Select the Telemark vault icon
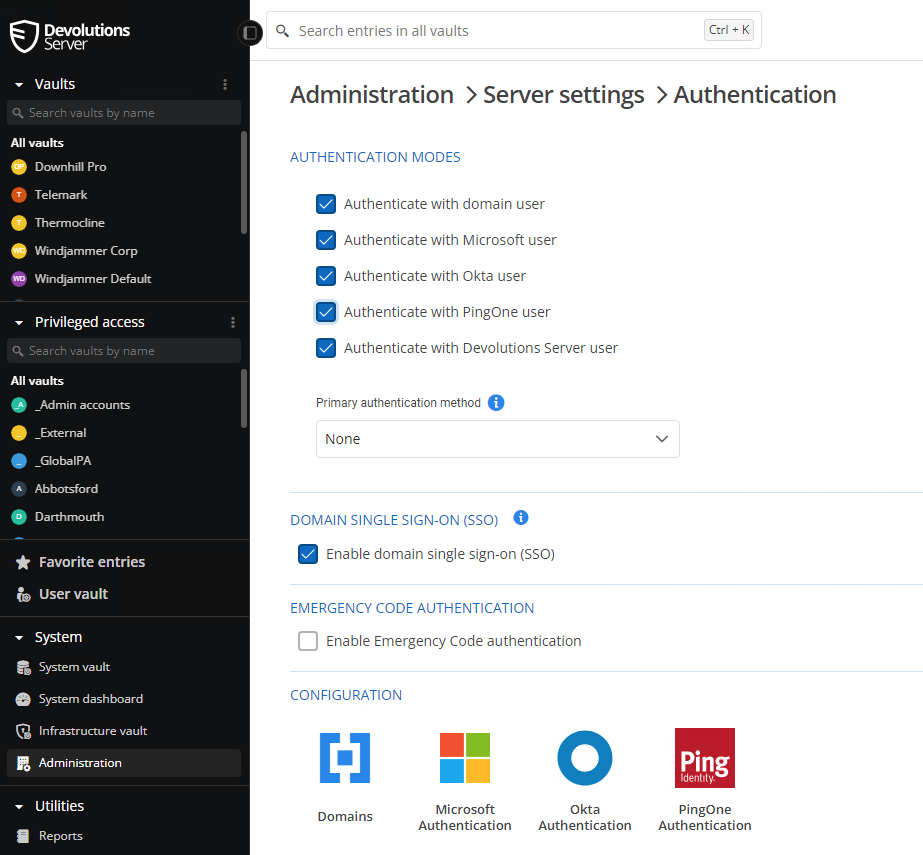The width and height of the screenshot is (923, 855). click(19, 194)
